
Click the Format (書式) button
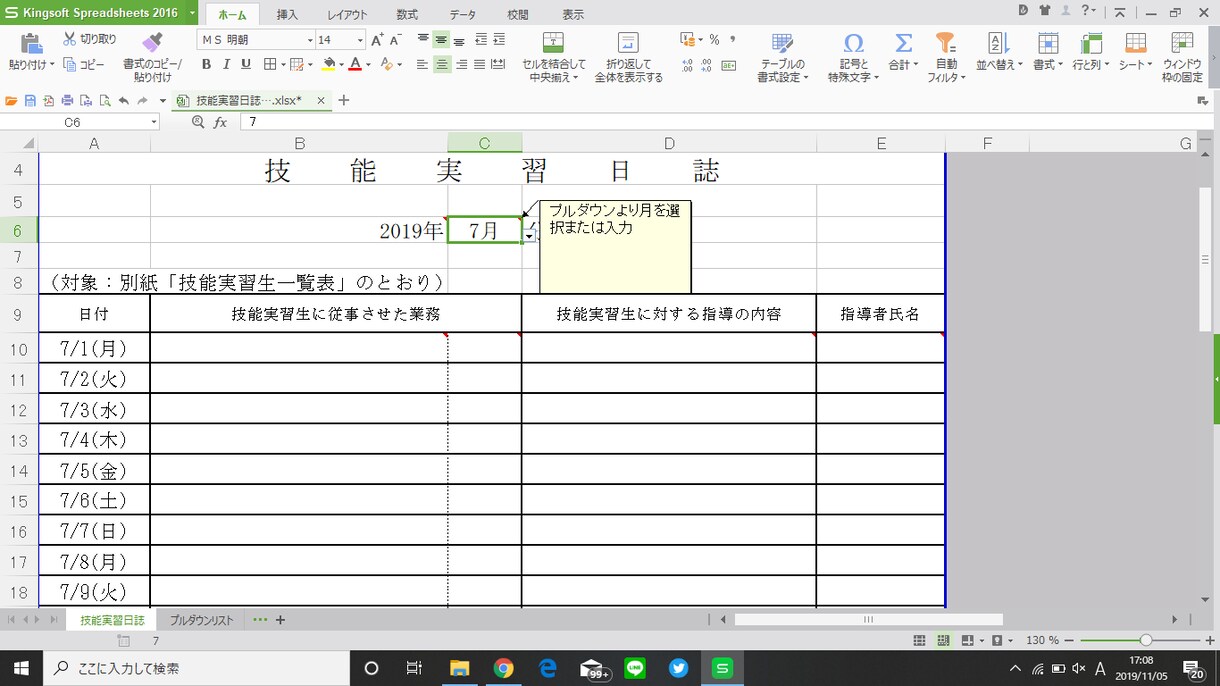1047,52
